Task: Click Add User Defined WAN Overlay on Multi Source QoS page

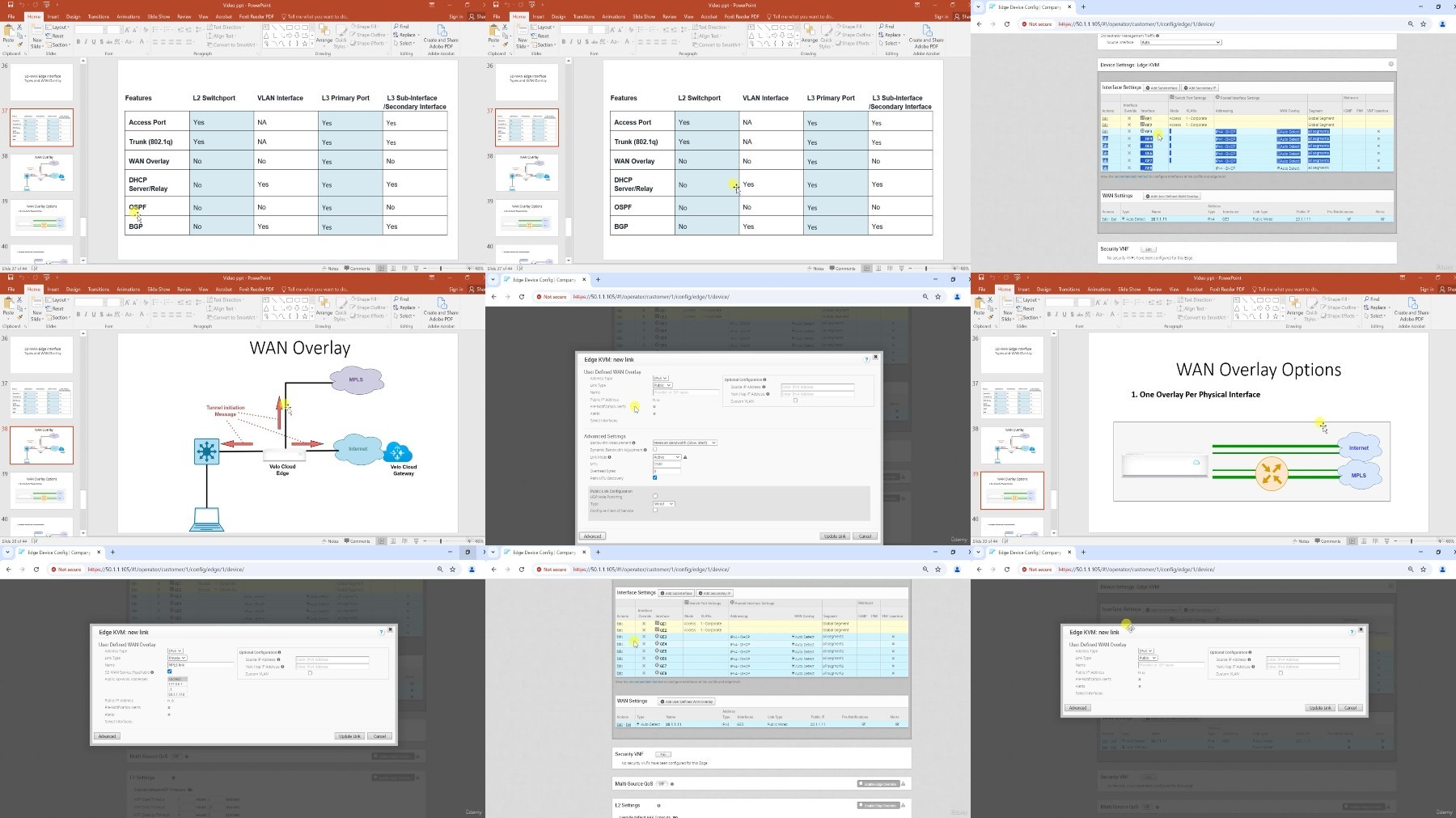Action: (687, 701)
